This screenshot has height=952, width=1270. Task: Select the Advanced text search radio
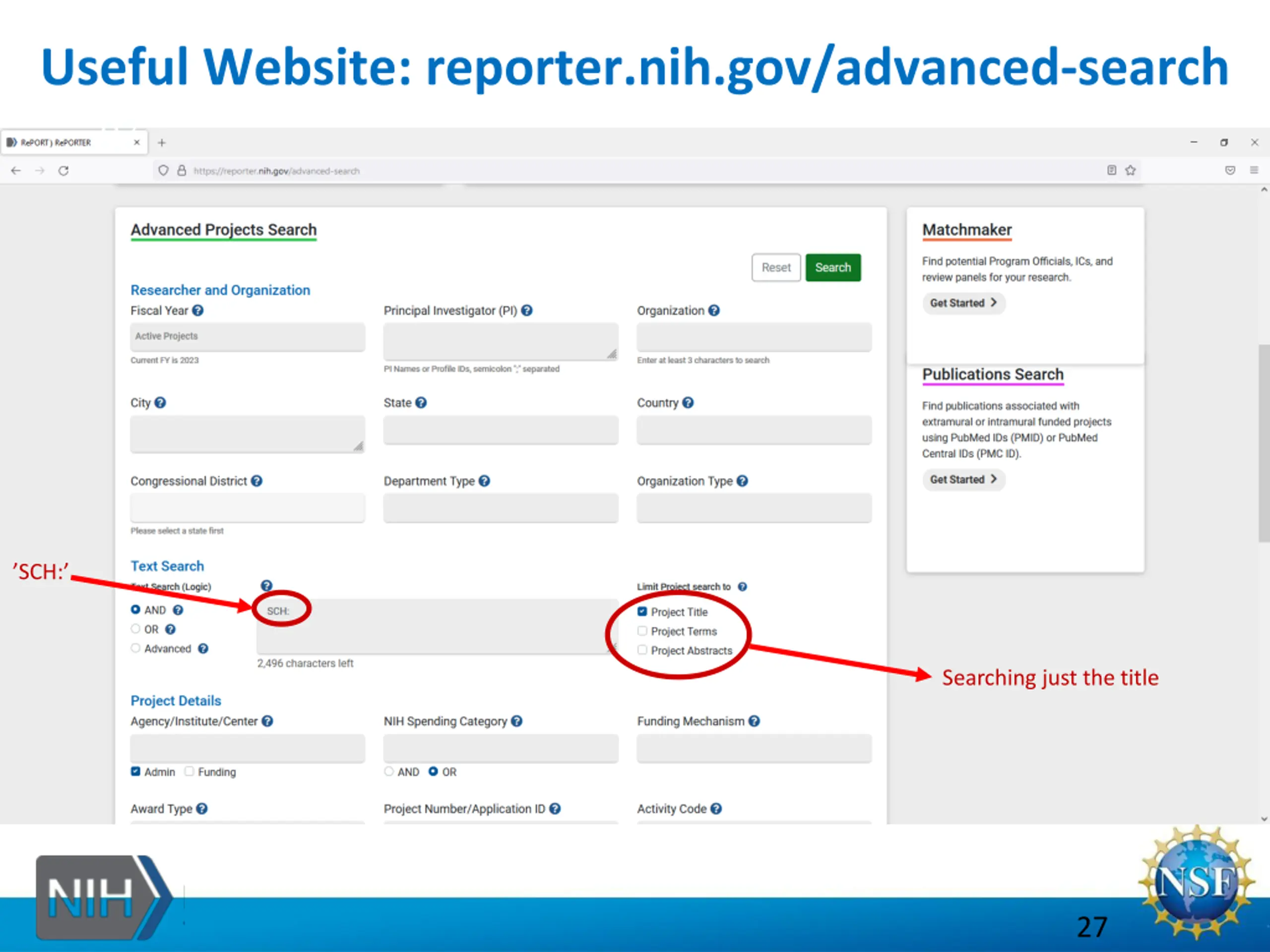(135, 648)
